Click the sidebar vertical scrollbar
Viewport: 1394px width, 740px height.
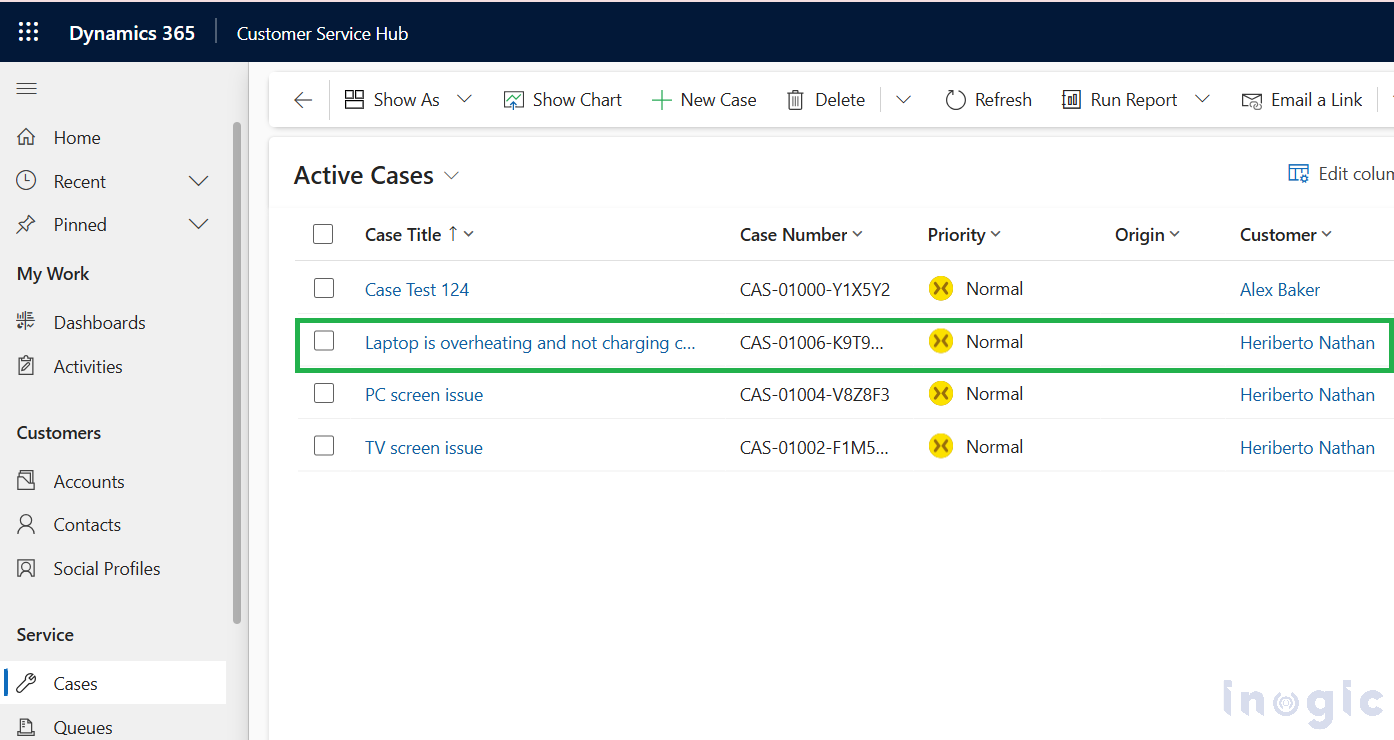point(237,372)
